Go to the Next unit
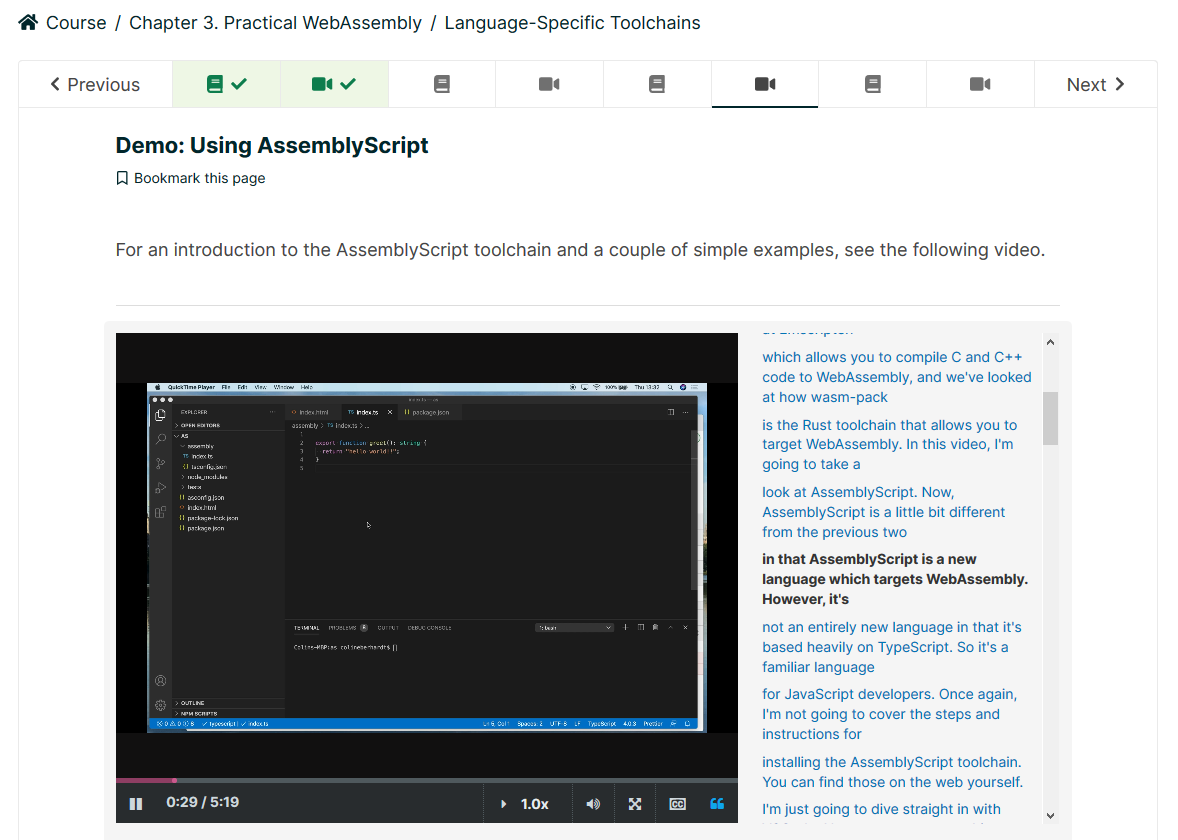This screenshot has height=840, width=1178. coord(1095,84)
